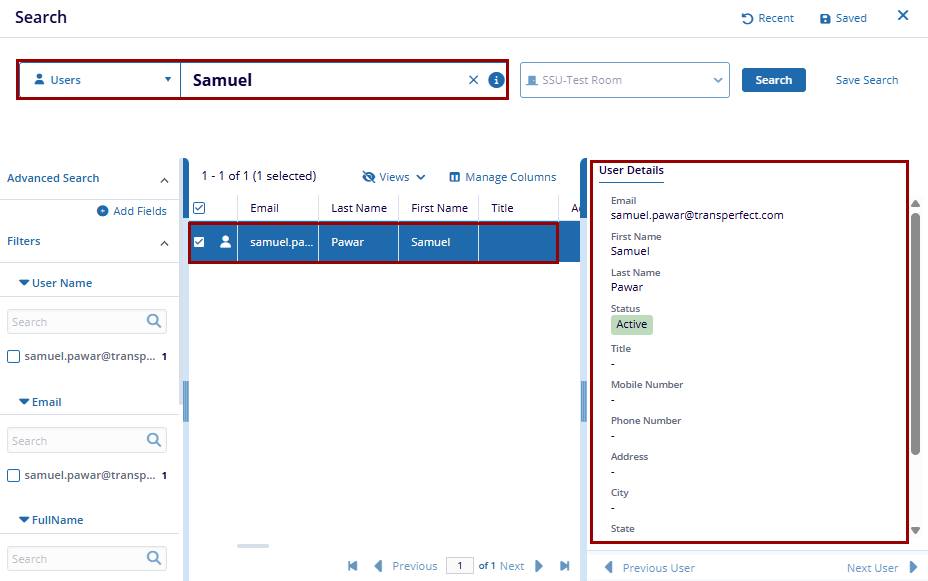Viewport: 928px width, 581px height.
Task: Open Saved searches
Action: point(843,18)
